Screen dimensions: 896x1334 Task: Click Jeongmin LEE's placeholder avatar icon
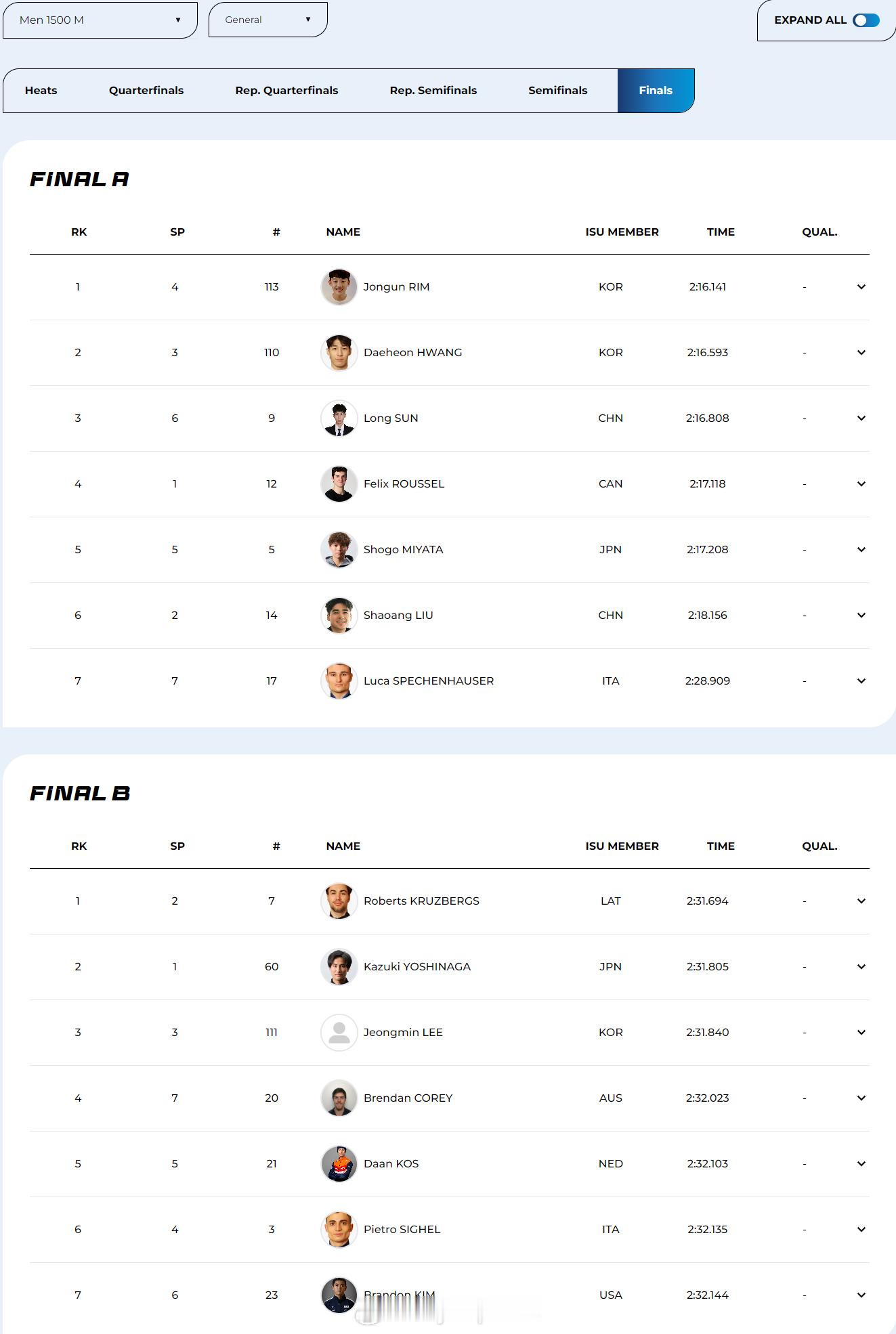(339, 1033)
